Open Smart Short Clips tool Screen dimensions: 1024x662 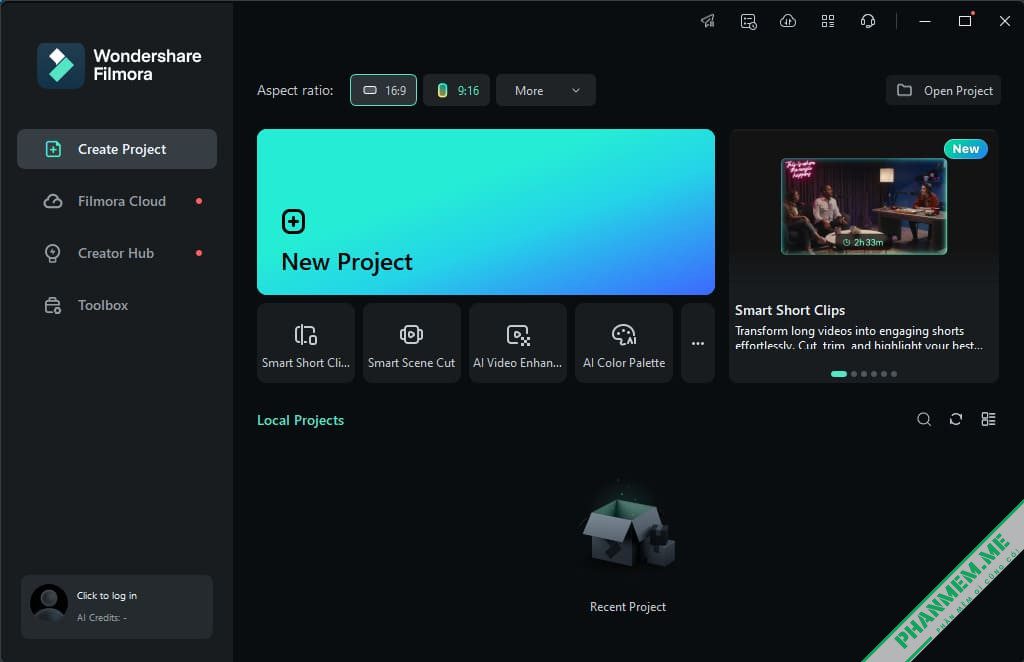(x=306, y=343)
